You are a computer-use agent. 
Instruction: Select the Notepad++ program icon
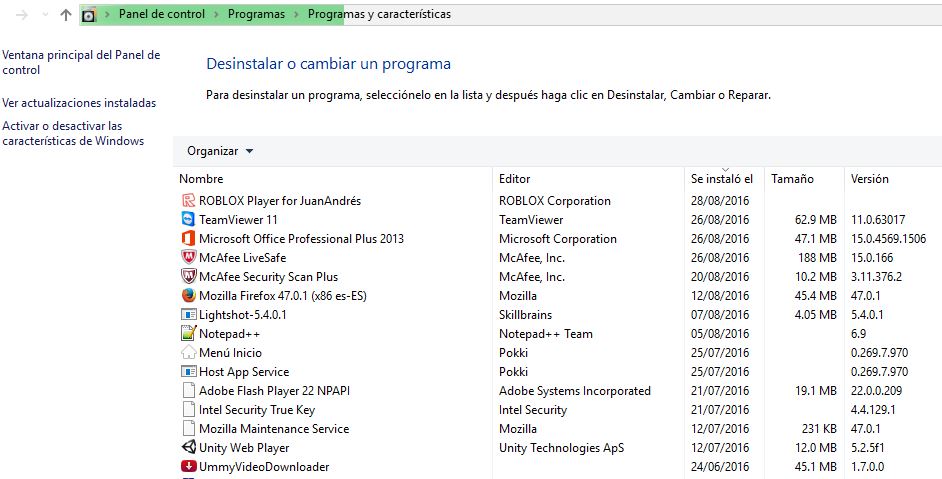(189, 334)
